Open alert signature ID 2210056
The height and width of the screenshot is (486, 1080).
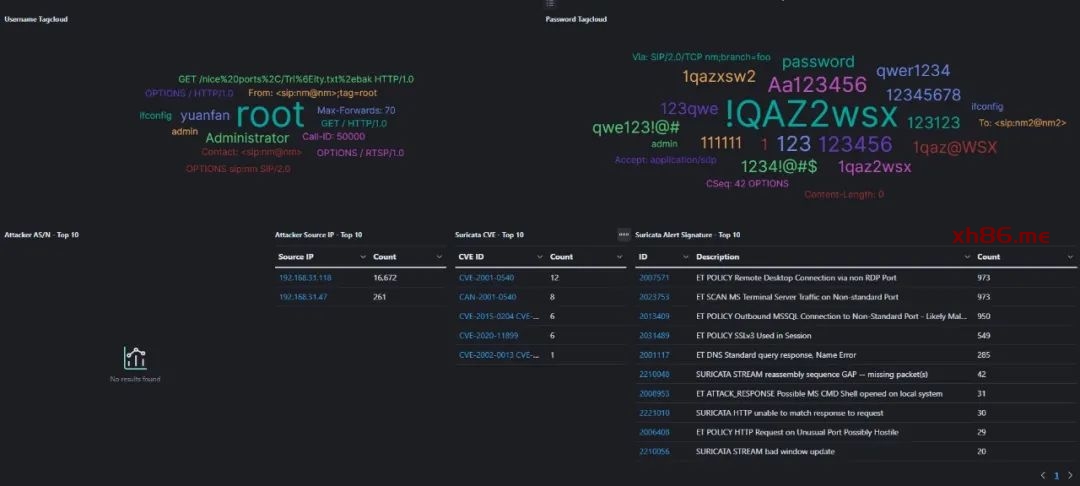[654, 451]
